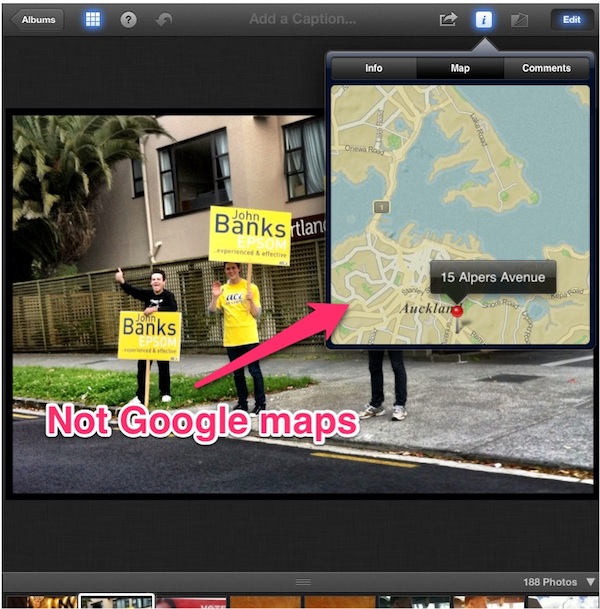Click the show original photo icon

click(519, 20)
